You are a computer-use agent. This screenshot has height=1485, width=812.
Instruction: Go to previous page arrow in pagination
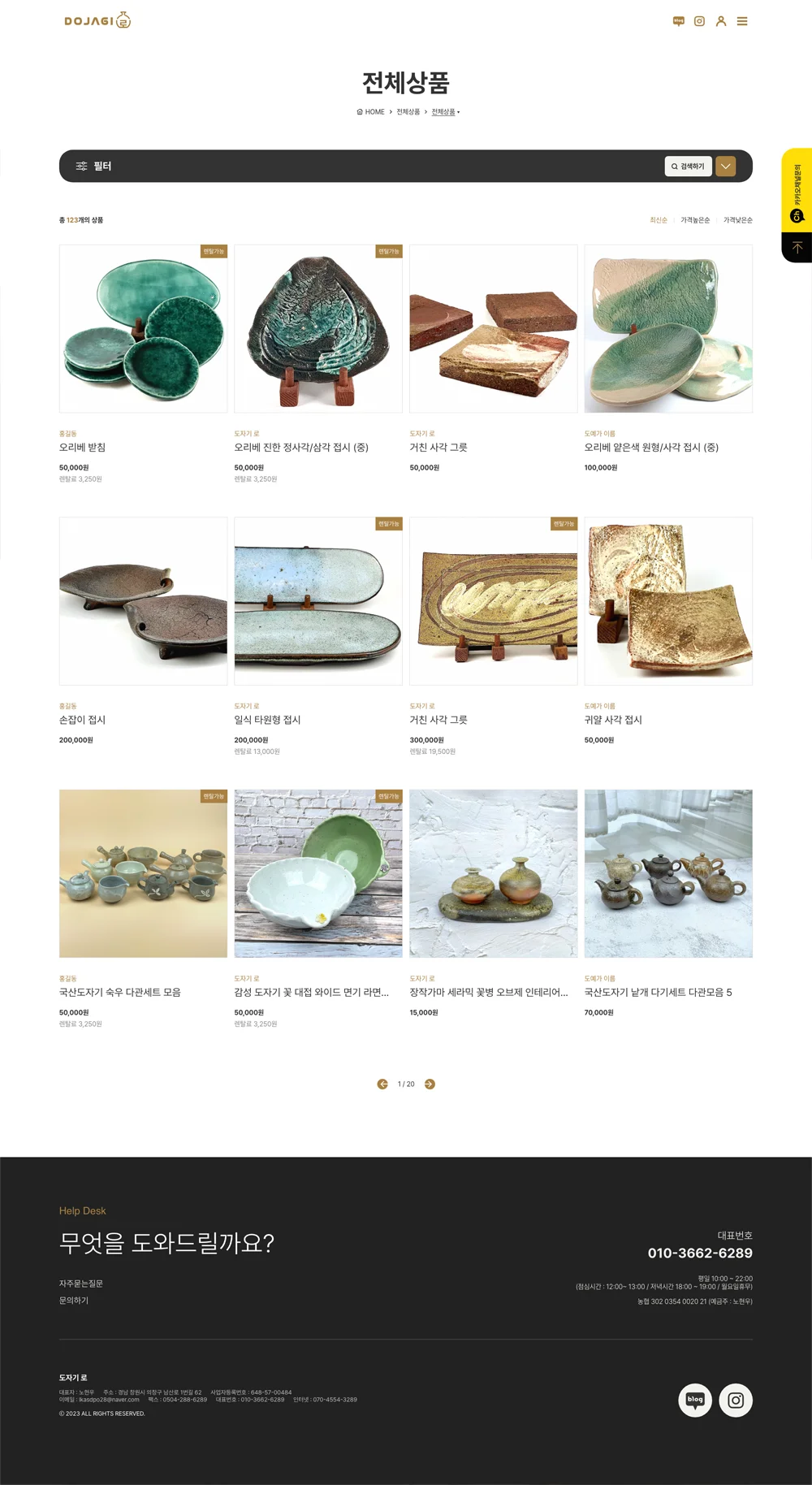382,1084
